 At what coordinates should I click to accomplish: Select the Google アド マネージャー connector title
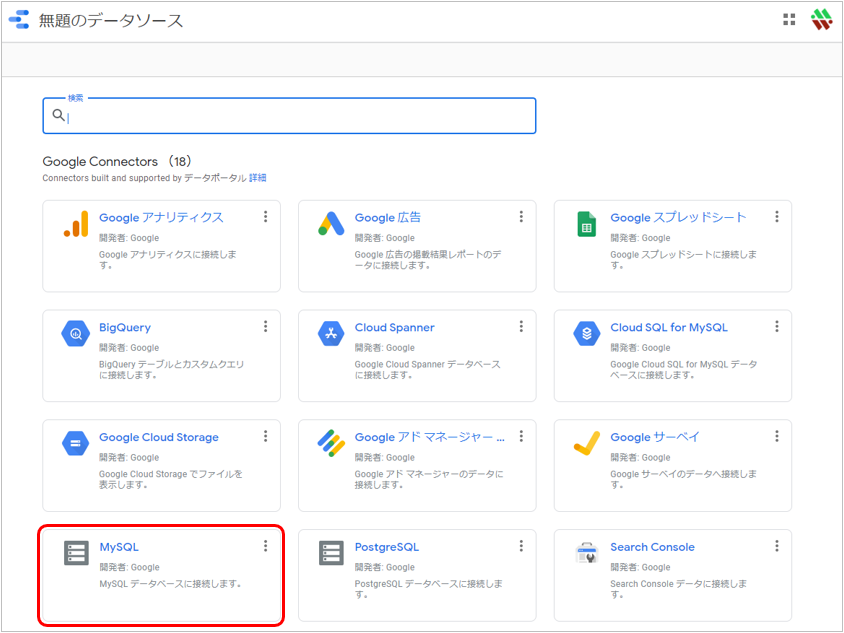430,437
